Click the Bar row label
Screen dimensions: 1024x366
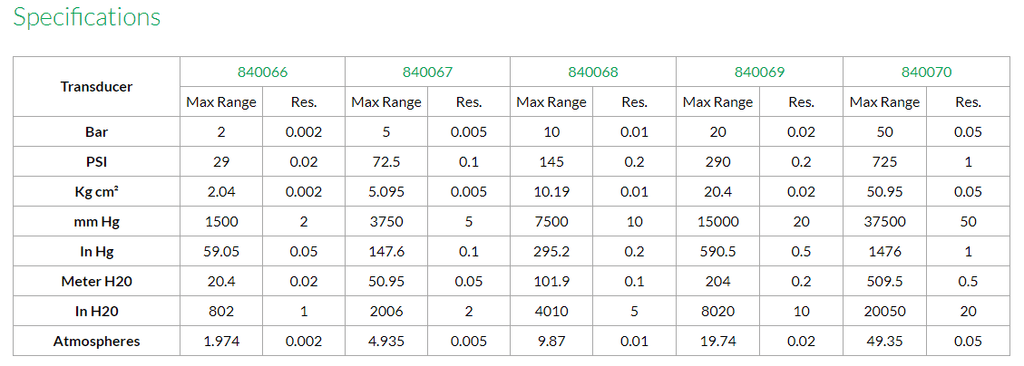click(97, 132)
